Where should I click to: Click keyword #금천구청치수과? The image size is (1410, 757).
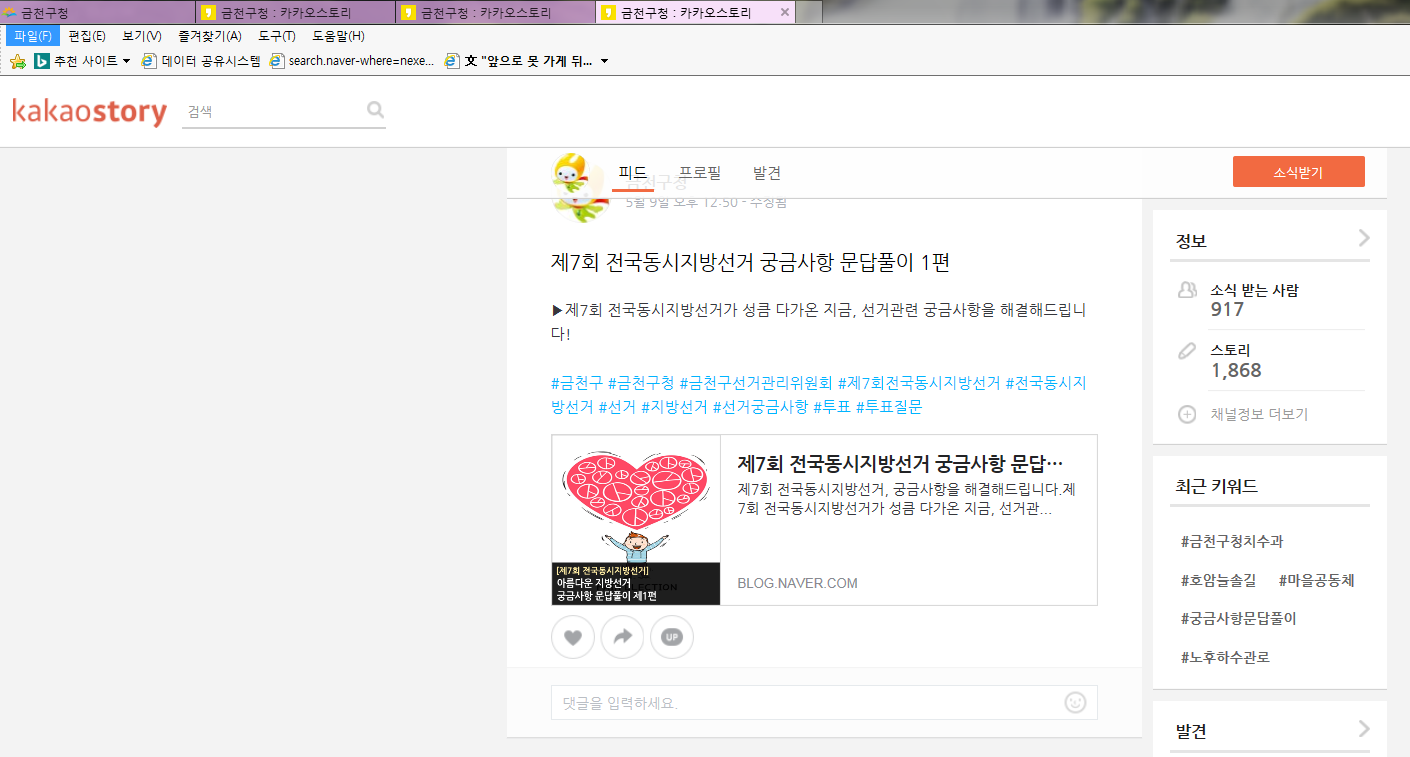click(x=1232, y=541)
